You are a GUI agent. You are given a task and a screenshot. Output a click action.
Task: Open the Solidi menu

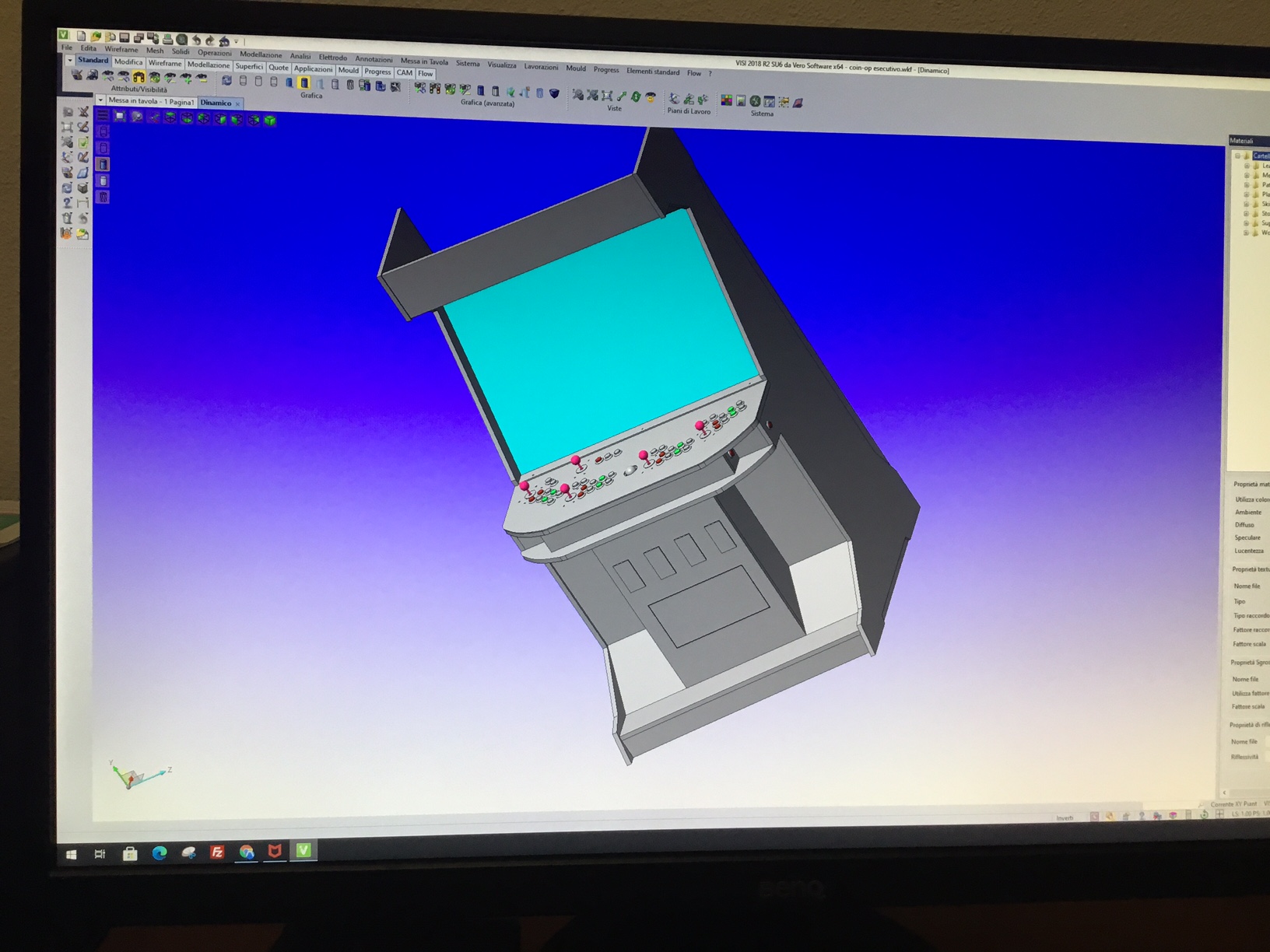point(181,51)
